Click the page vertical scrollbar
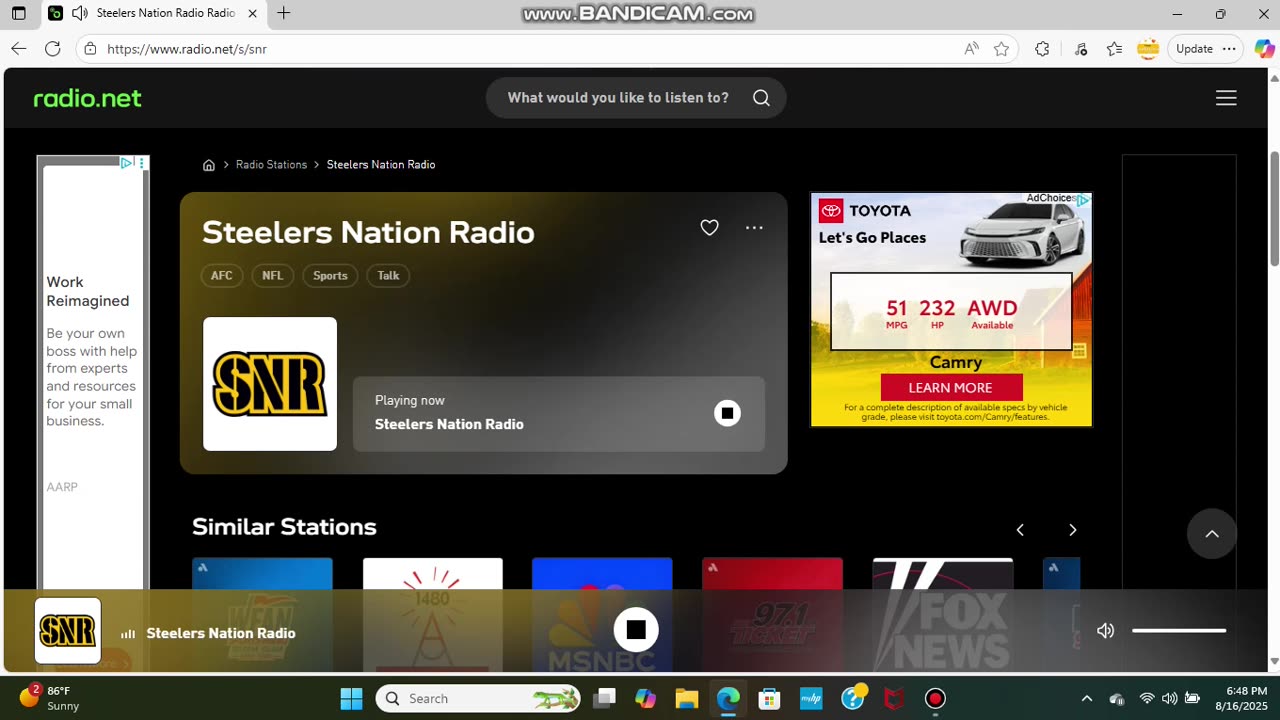1280x720 pixels. click(x=1274, y=208)
